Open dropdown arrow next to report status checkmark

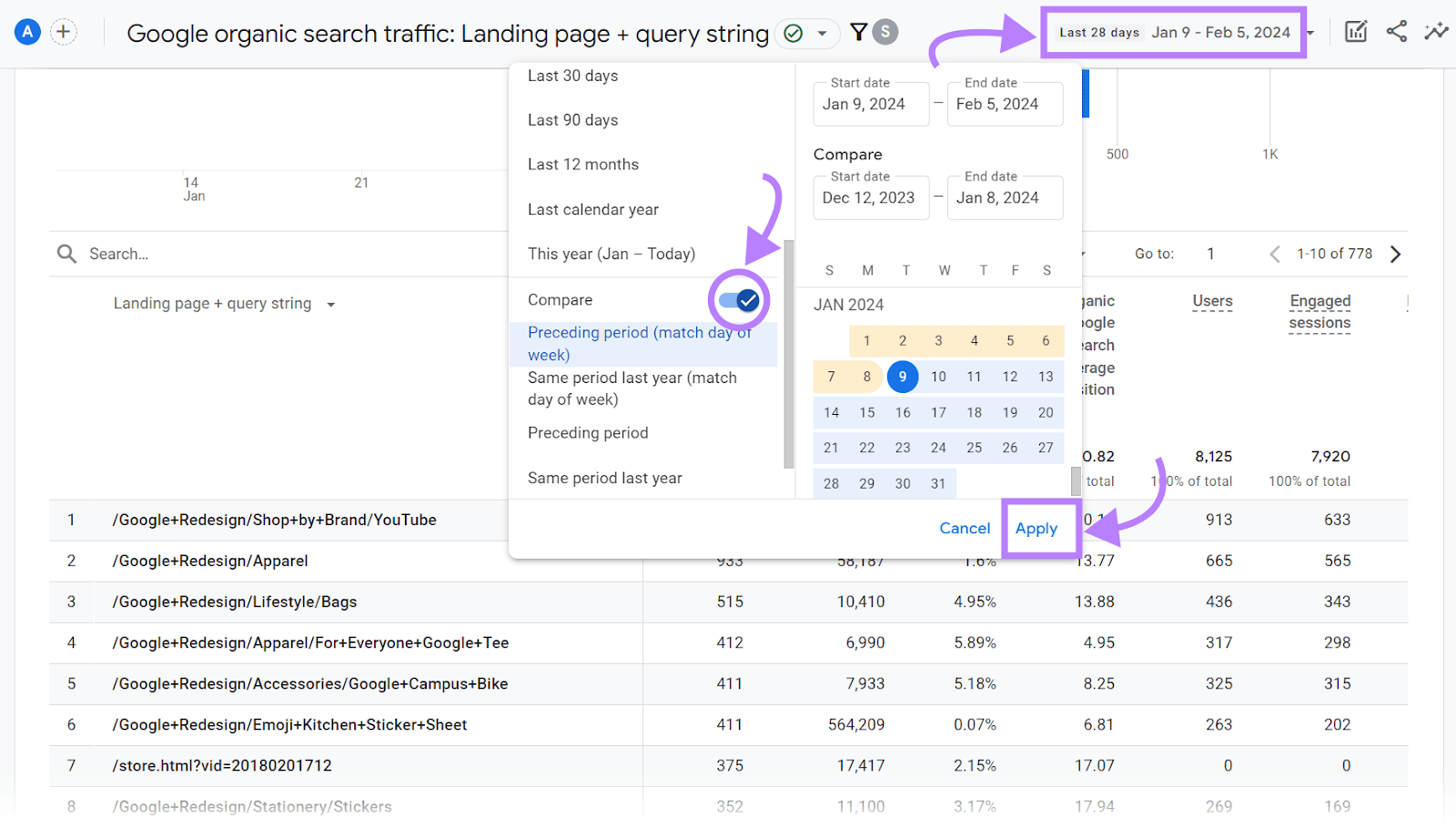pos(822,34)
